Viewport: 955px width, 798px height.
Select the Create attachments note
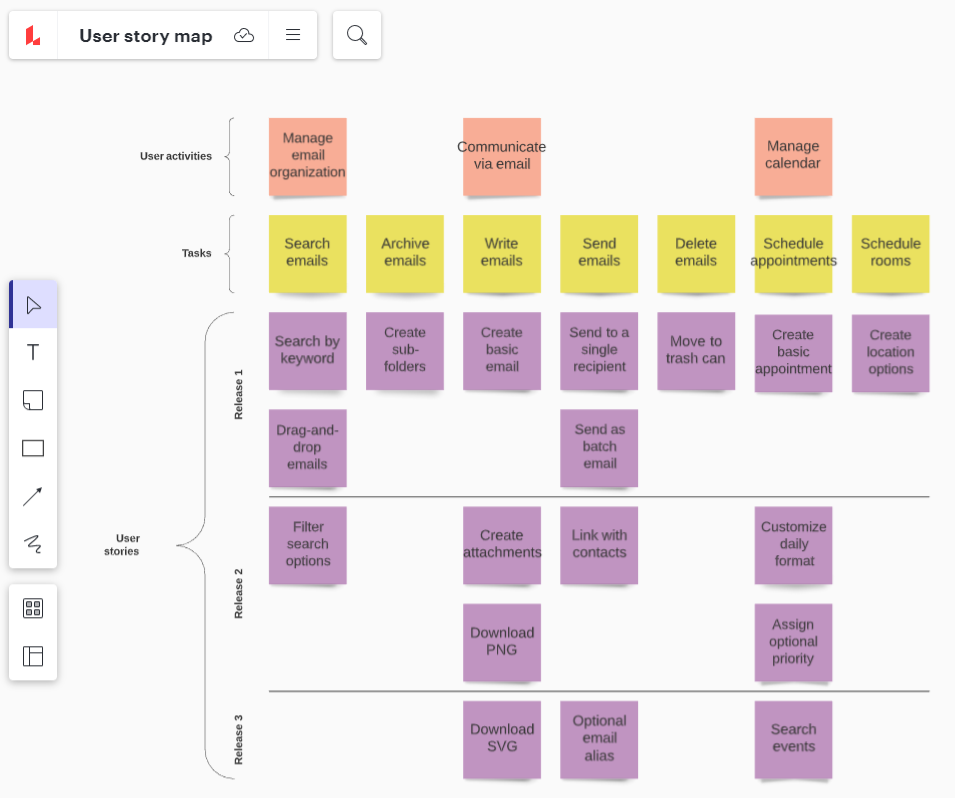(x=502, y=545)
